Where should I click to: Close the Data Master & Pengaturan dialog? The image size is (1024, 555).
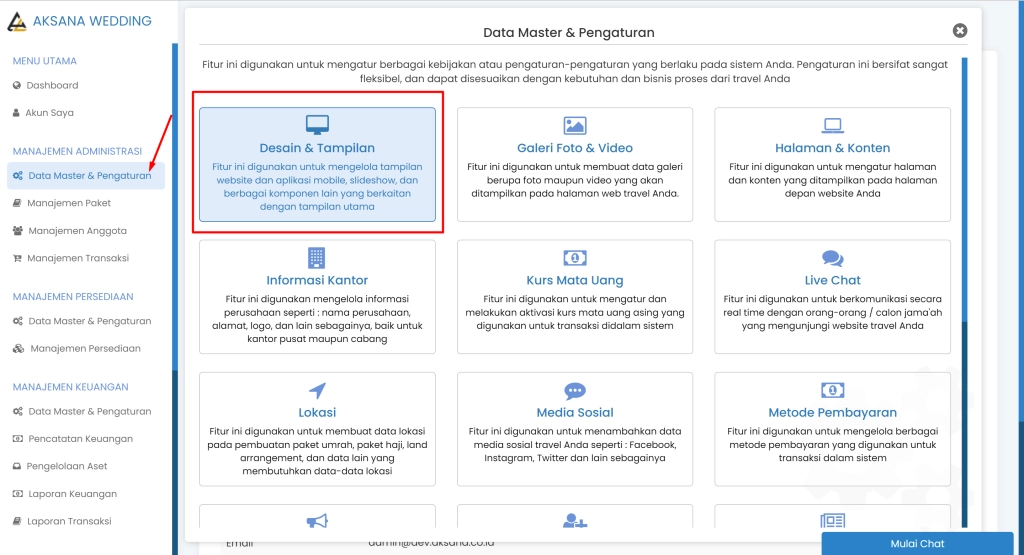click(960, 31)
